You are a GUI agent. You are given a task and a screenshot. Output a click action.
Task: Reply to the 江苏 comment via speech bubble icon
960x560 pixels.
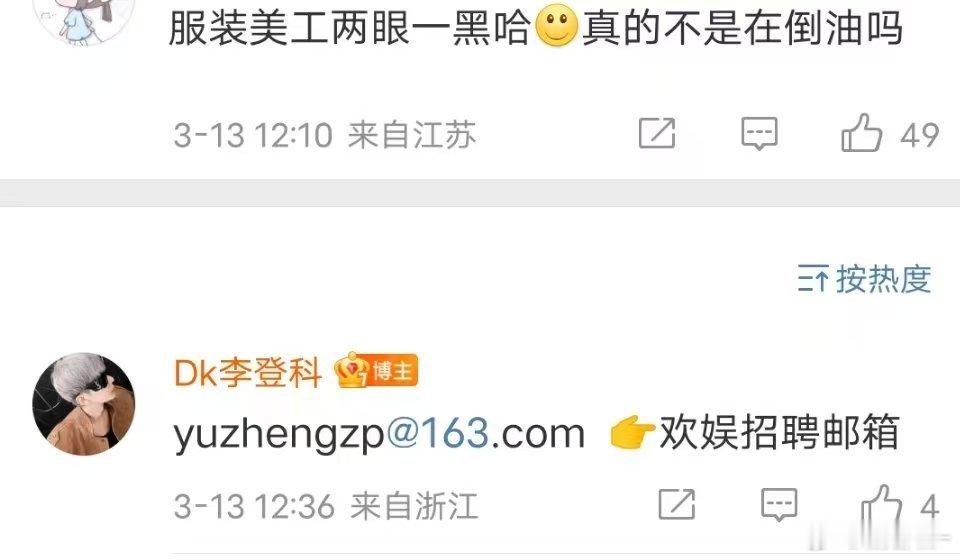tap(759, 133)
